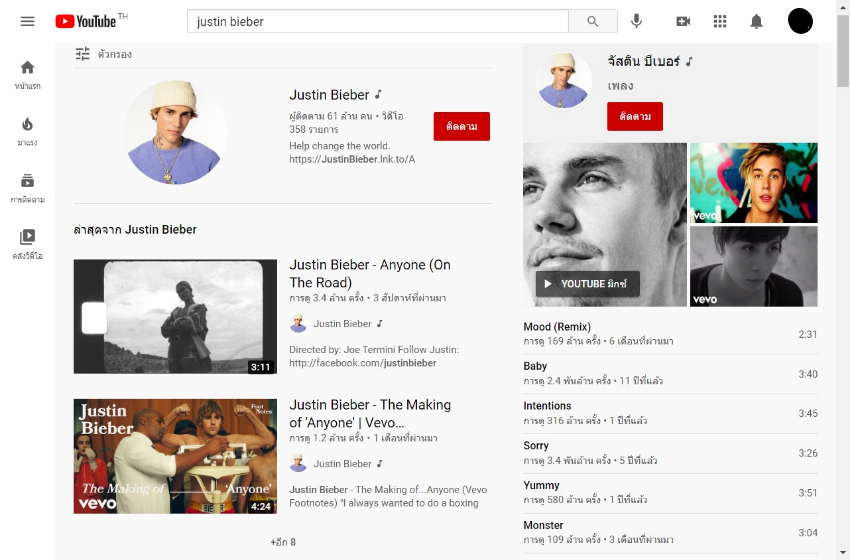Open title 'Justin Bieber - The Making of Anyone'
Viewport: 850px width, 560px height.
pos(370,414)
